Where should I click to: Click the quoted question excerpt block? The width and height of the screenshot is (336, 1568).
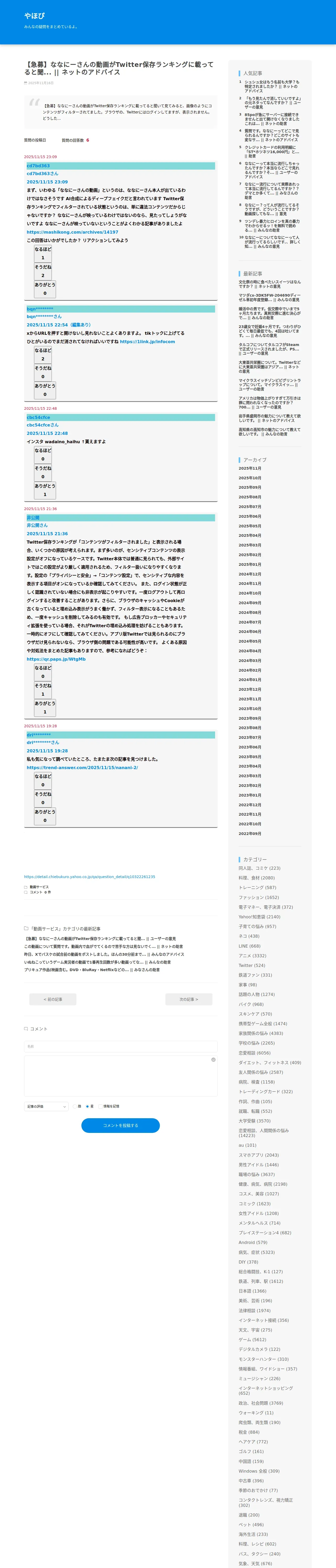click(121, 112)
